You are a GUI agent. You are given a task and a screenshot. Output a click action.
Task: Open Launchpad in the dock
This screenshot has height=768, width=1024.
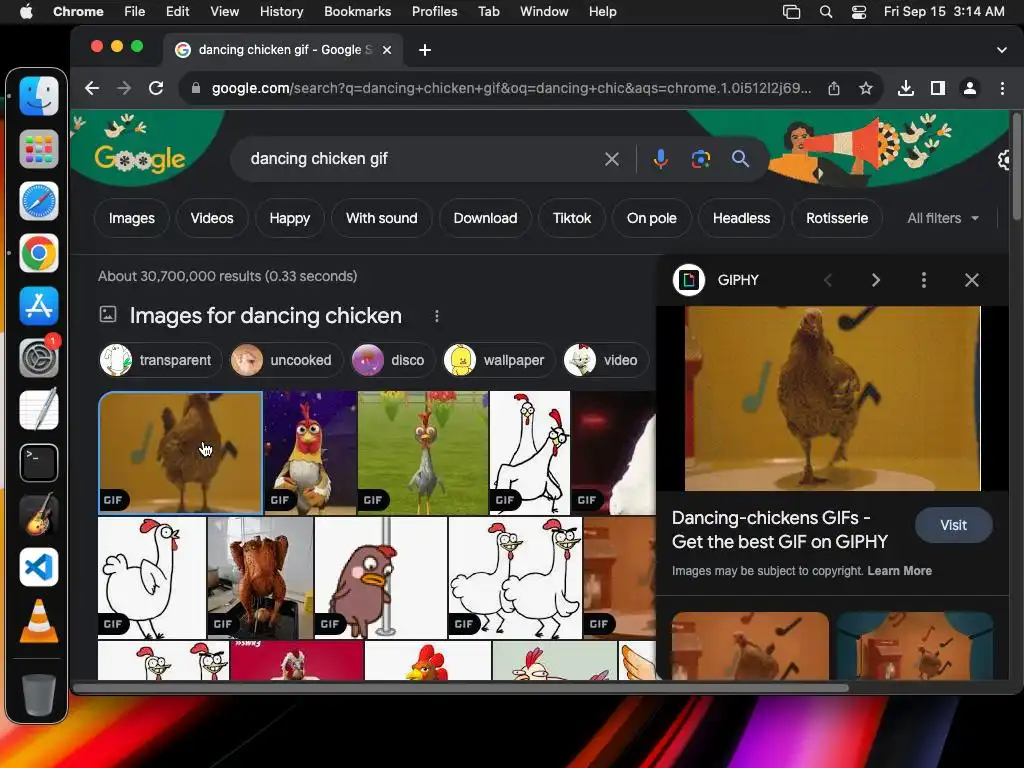coord(39,149)
